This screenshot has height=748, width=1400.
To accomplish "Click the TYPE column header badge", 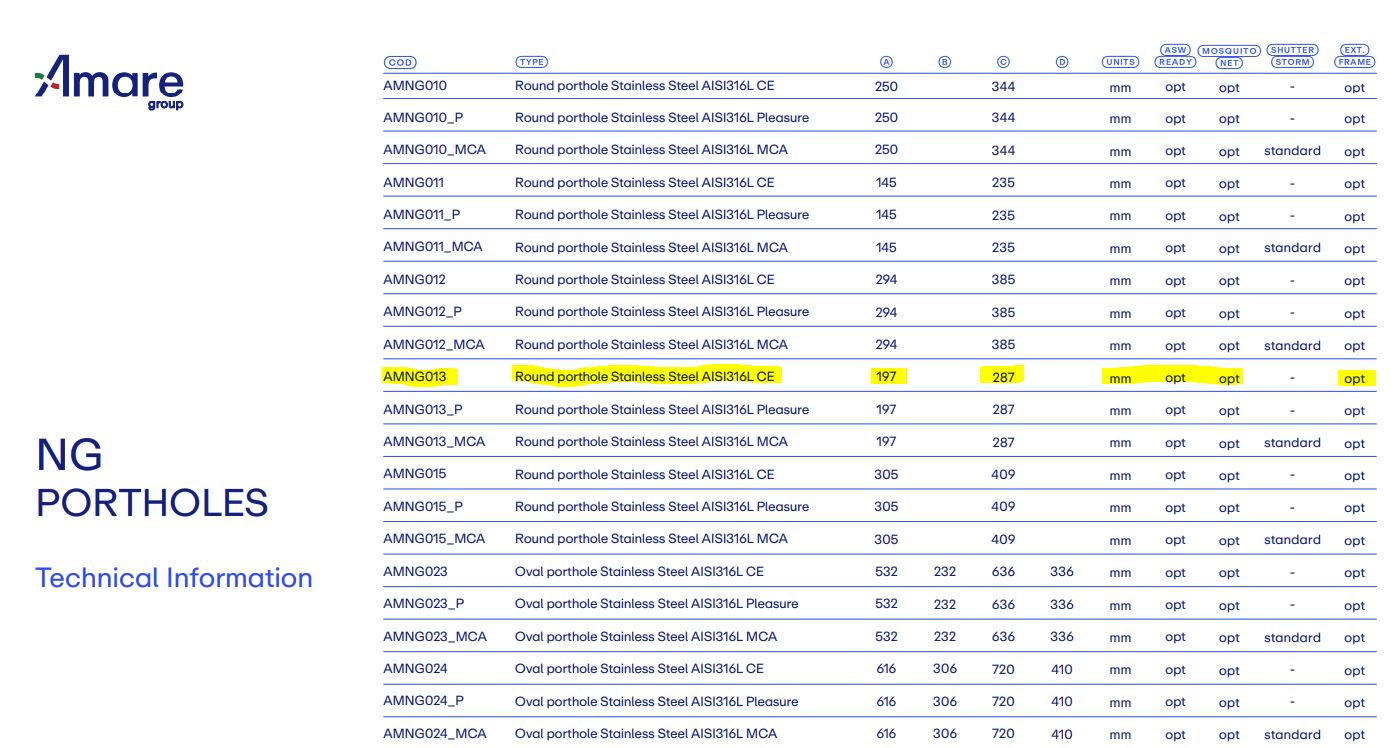I will [531, 62].
